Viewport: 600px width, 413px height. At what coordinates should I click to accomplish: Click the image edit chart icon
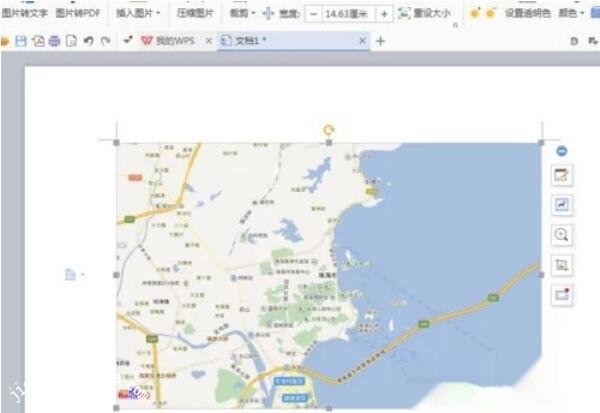561,205
